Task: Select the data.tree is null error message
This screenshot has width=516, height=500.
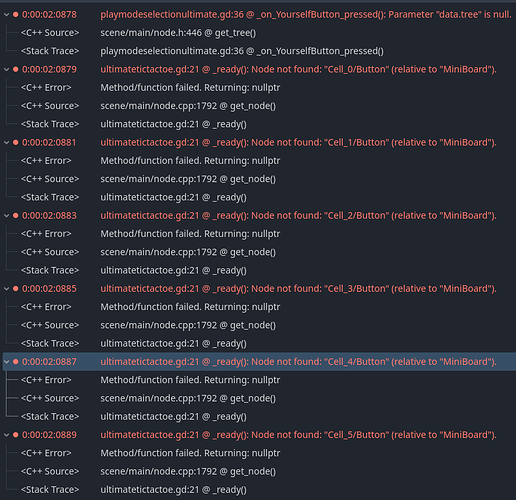Action: click(x=306, y=15)
